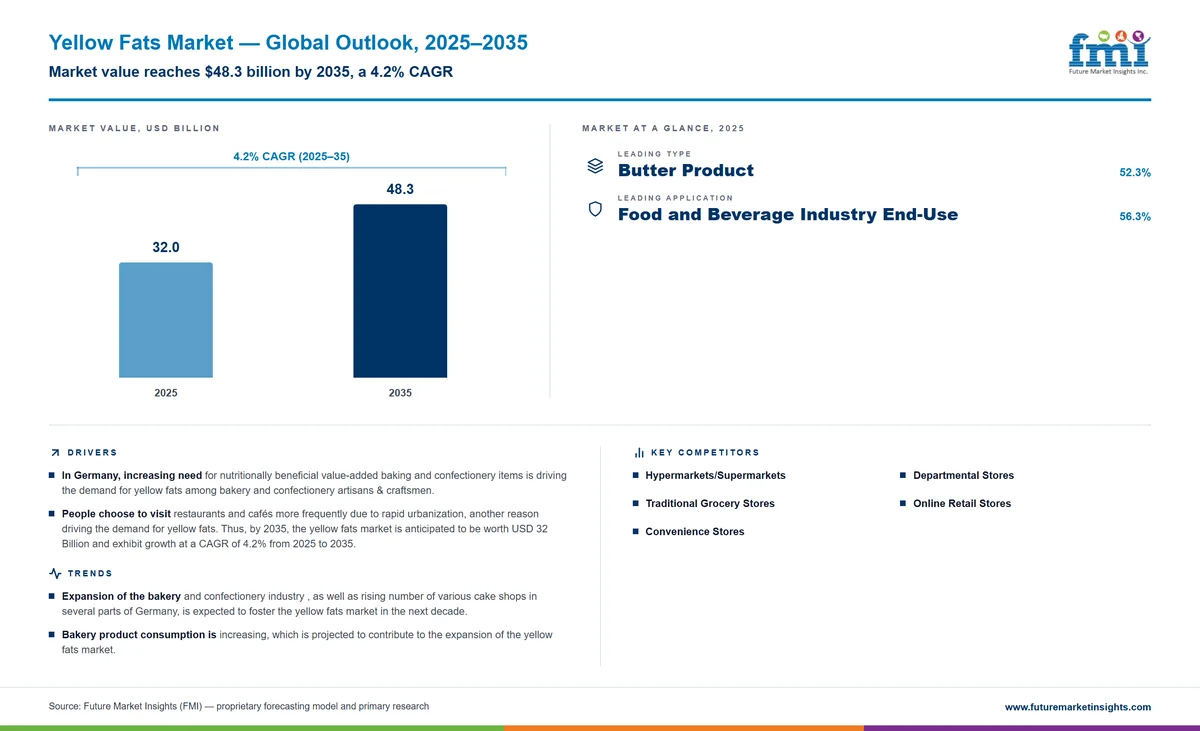
Task: Click the Market Value, USD Billion header
Action: pos(134,128)
